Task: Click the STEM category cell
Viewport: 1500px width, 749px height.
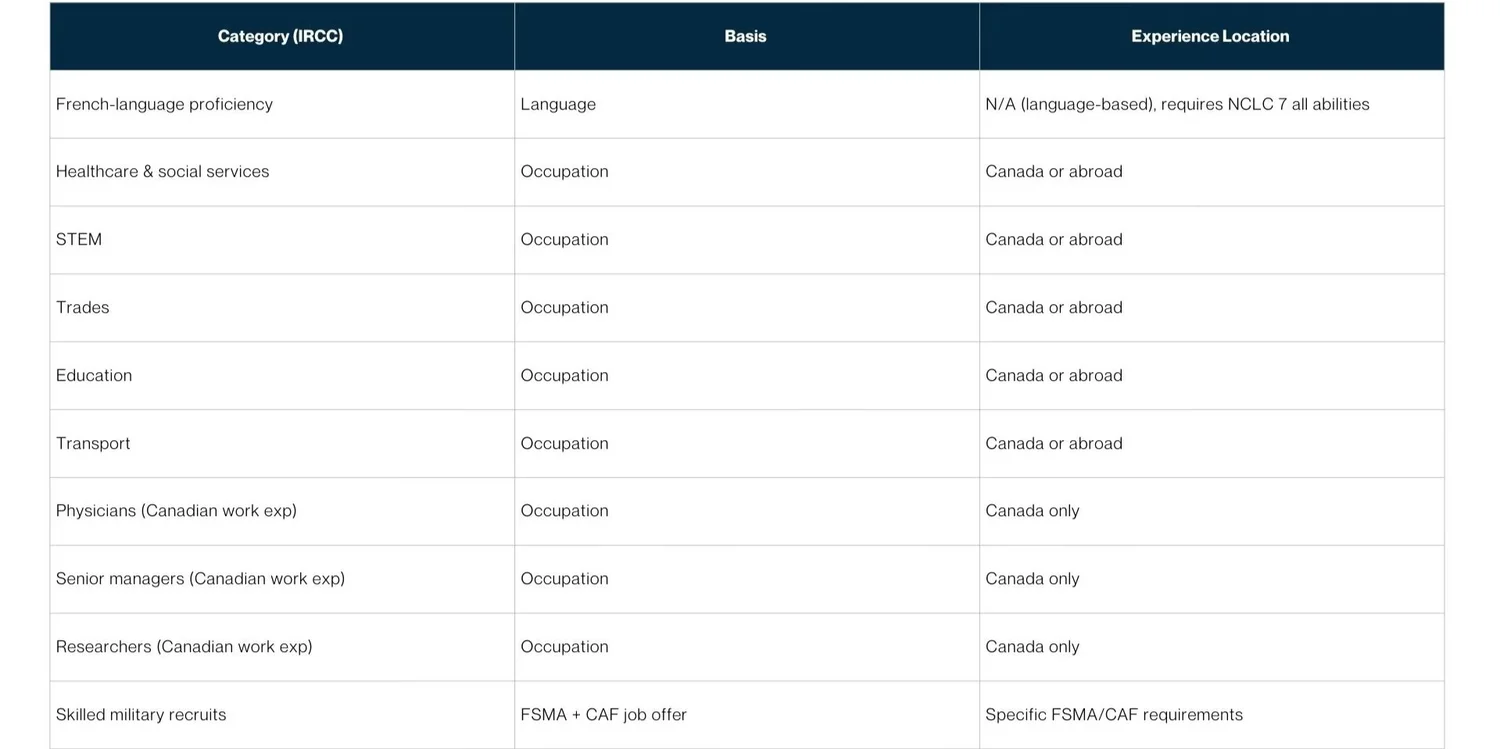Action: [x=281, y=240]
